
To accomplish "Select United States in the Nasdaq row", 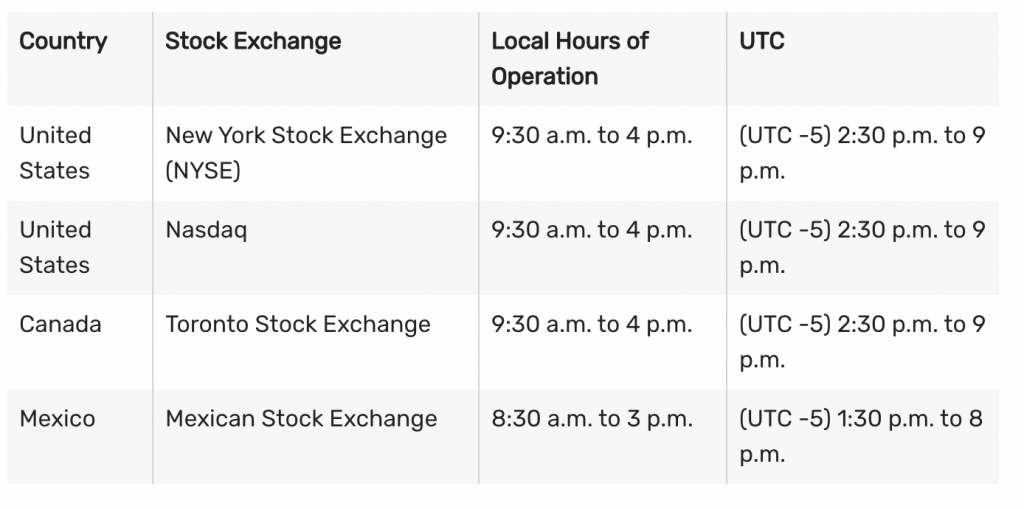I will pos(56,247).
